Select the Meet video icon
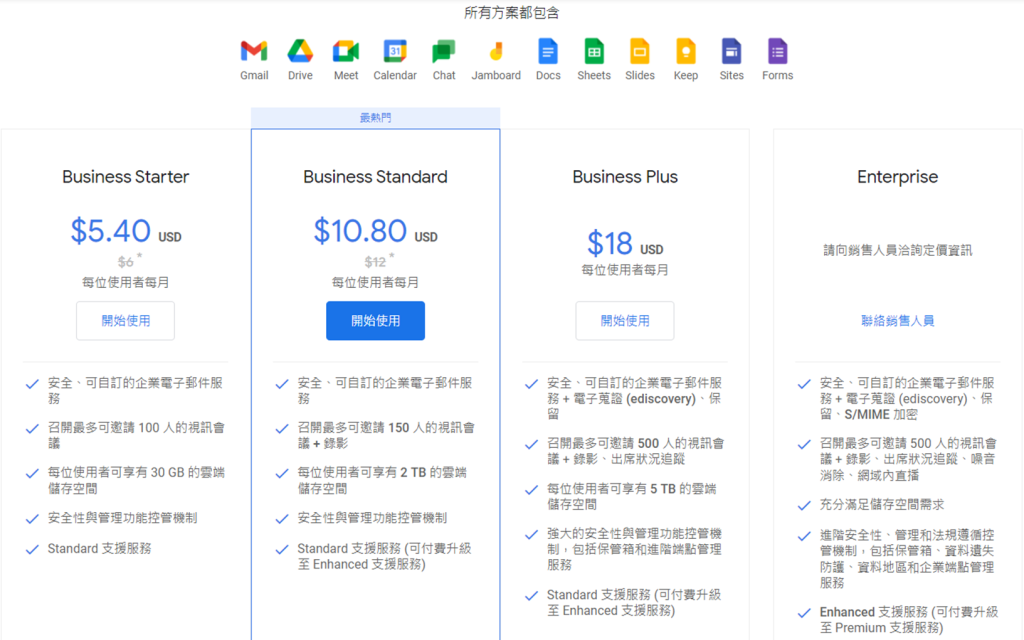Image resolution: width=1024 pixels, height=640 pixels. tap(346, 51)
